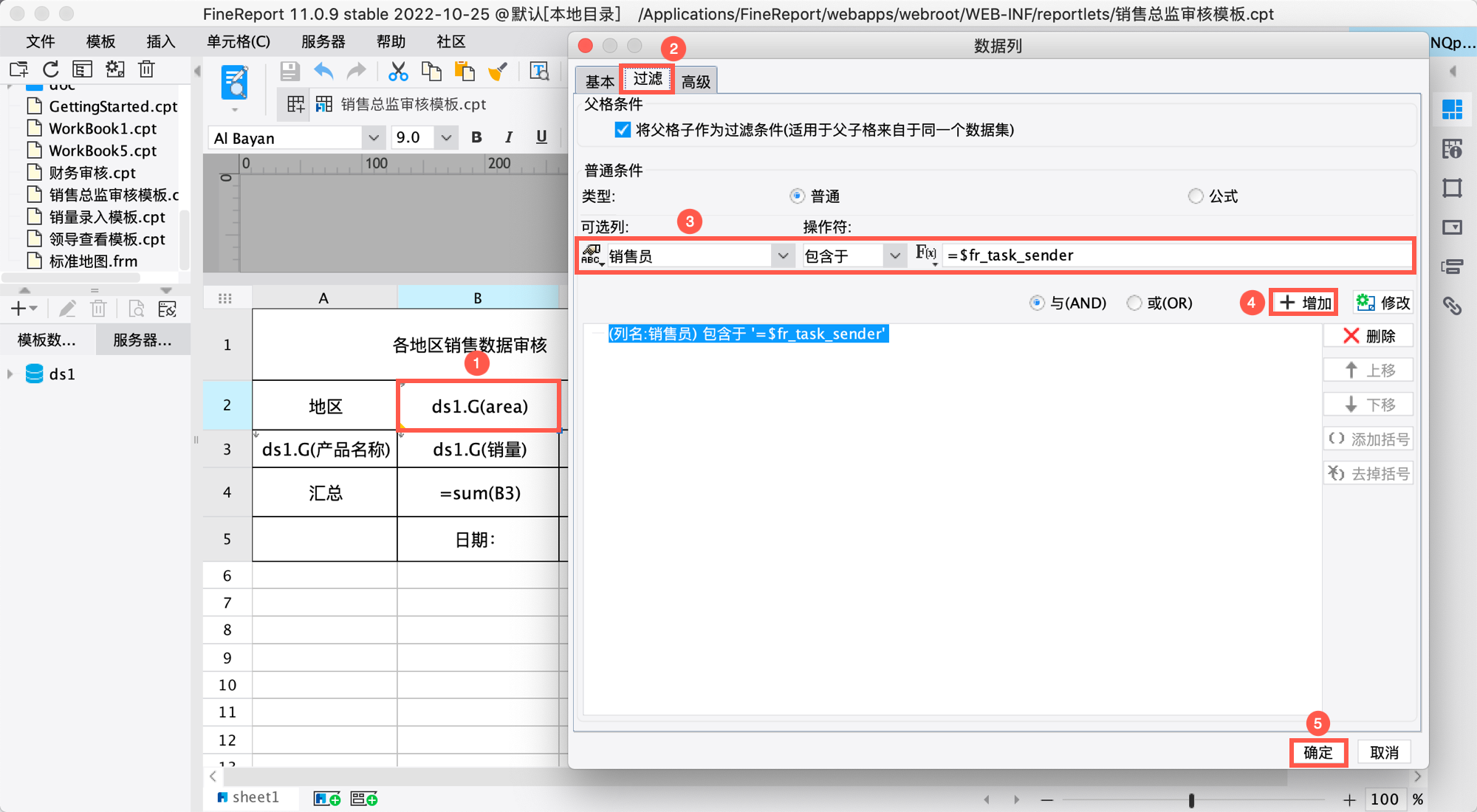The image size is (1477, 812).
Task: Open the 包含于 operator dropdown
Action: pyautogui.click(x=894, y=255)
